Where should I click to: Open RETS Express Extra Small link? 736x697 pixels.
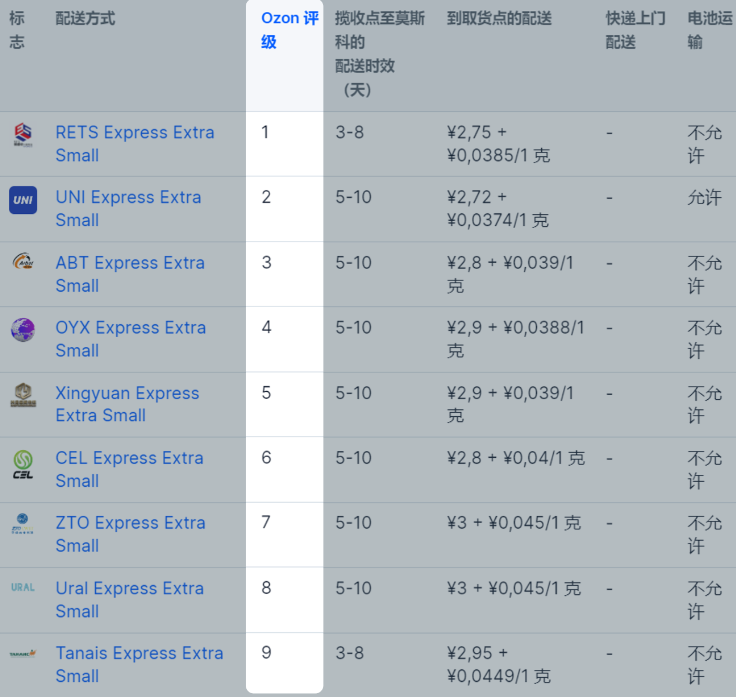coord(135,144)
